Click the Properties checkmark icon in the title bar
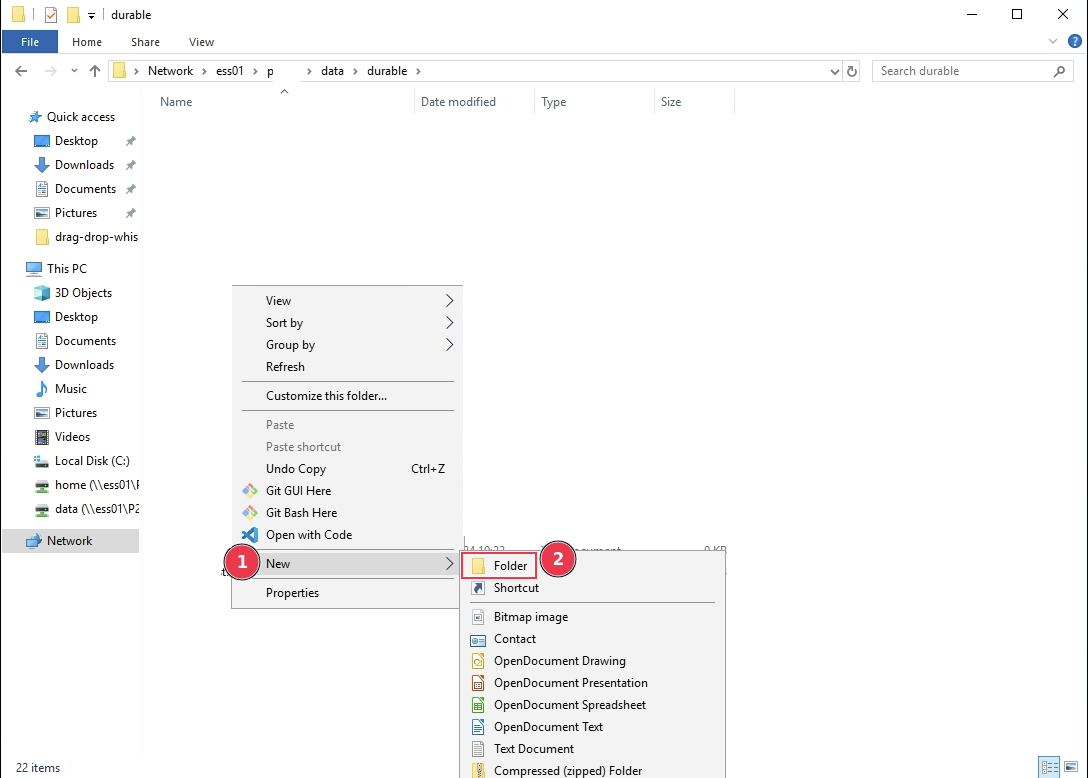Screen dimensions: 1088x778 coord(51,15)
